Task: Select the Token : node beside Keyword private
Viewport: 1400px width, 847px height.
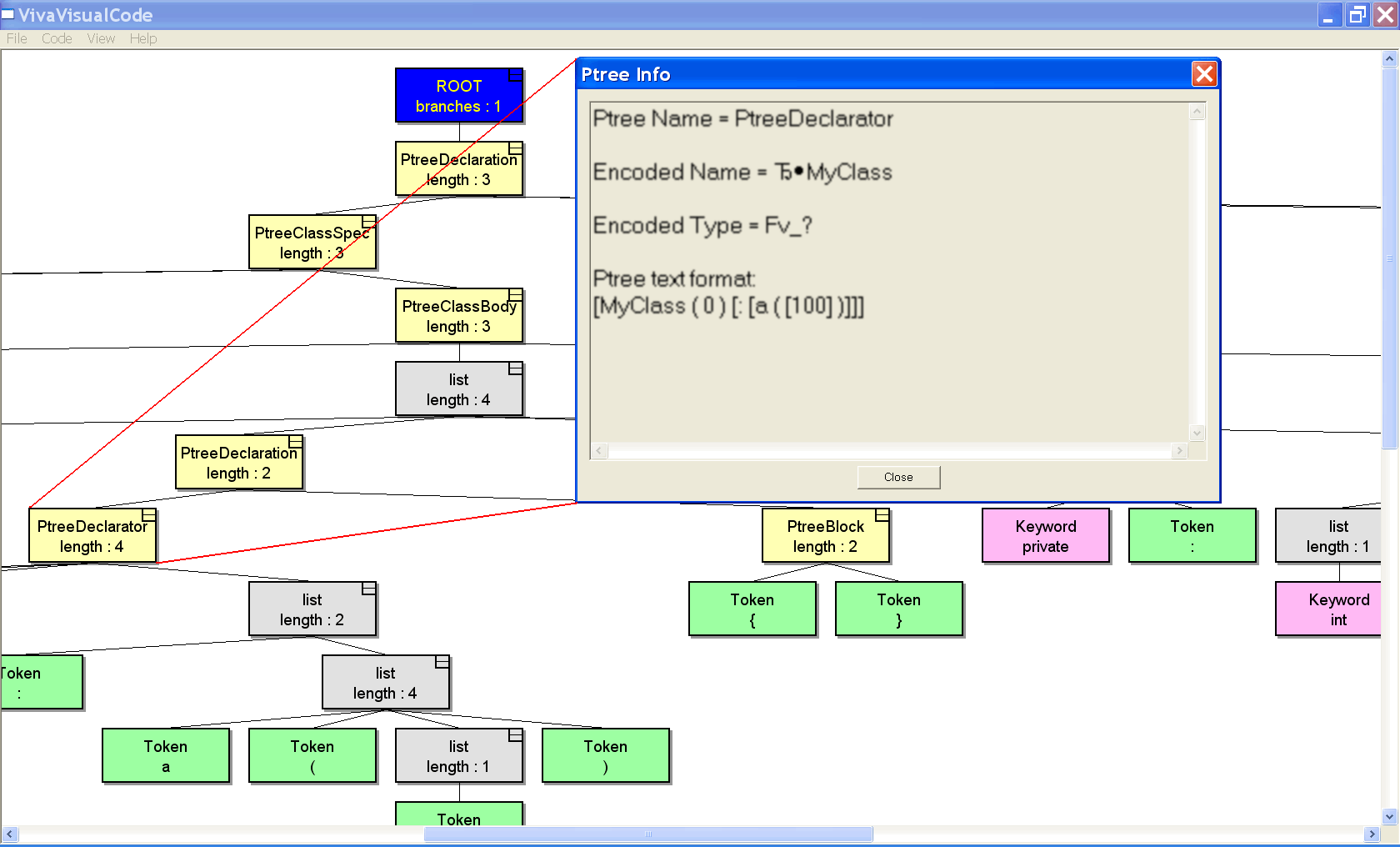Action: pyautogui.click(x=1192, y=536)
